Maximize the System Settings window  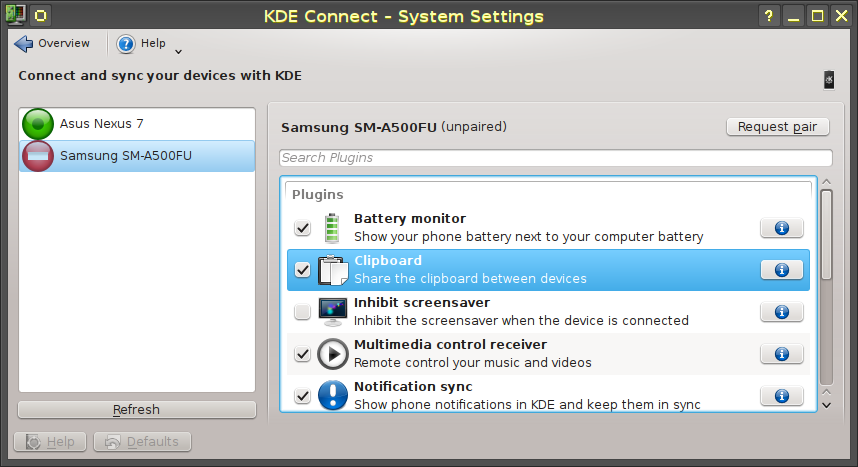click(x=818, y=15)
